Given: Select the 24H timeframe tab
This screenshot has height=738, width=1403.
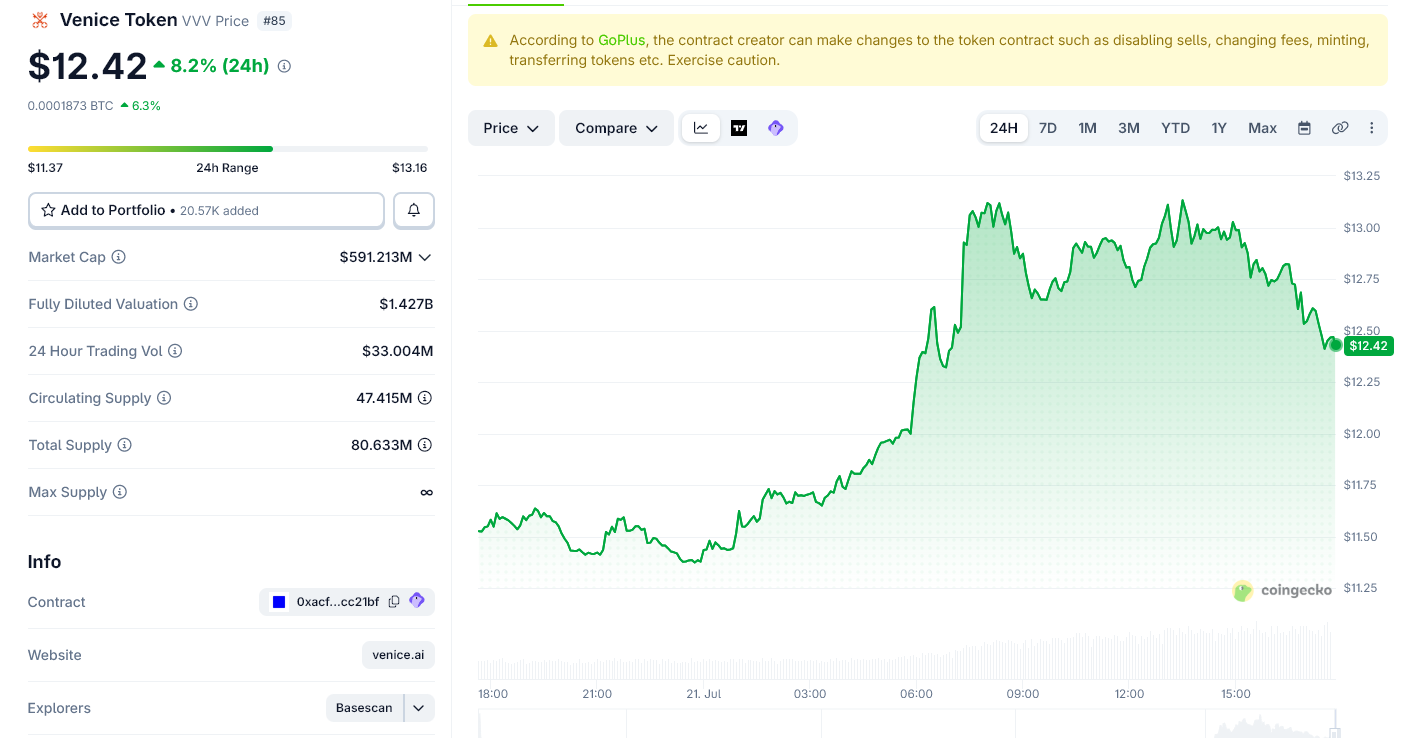Looking at the screenshot, I should click(x=1004, y=128).
